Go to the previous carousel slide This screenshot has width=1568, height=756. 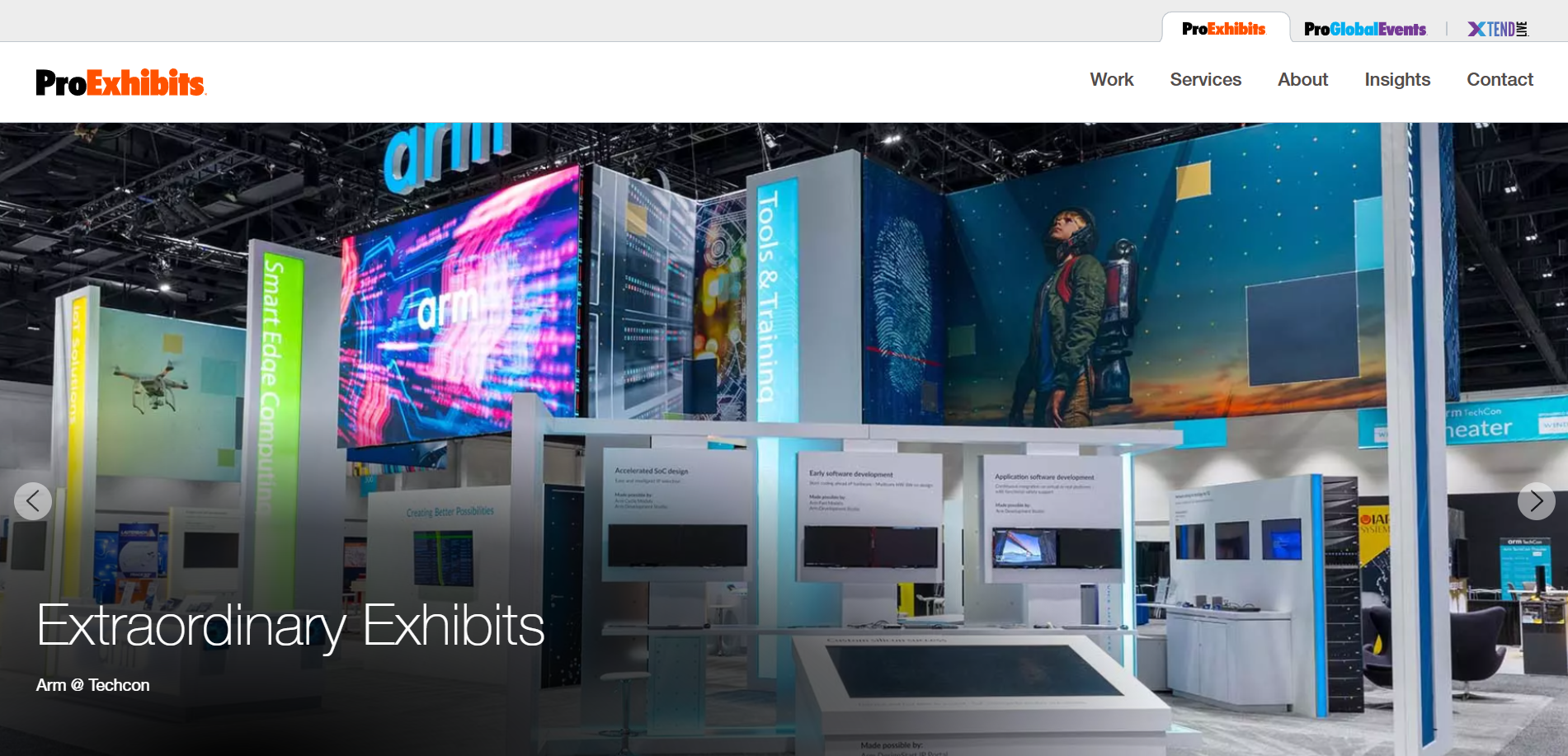coord(33,501)
